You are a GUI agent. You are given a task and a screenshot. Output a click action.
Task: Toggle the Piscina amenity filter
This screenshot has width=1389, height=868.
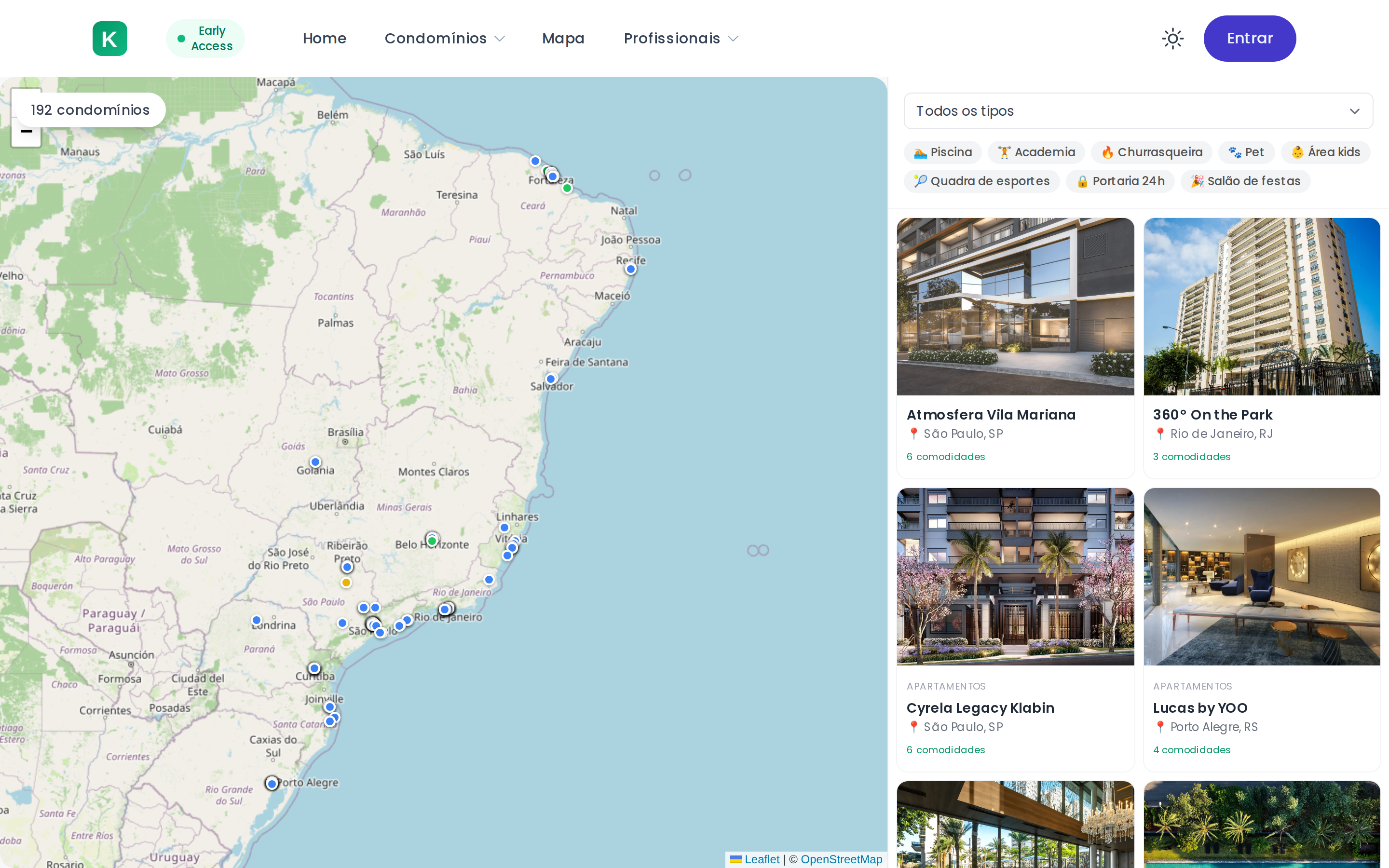pos(942,152)
